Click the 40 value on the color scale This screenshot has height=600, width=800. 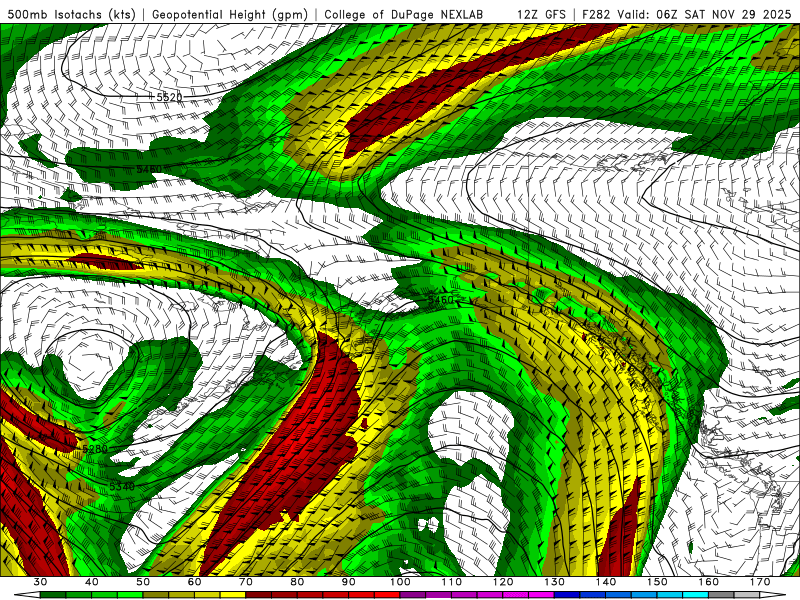[91, 582]
